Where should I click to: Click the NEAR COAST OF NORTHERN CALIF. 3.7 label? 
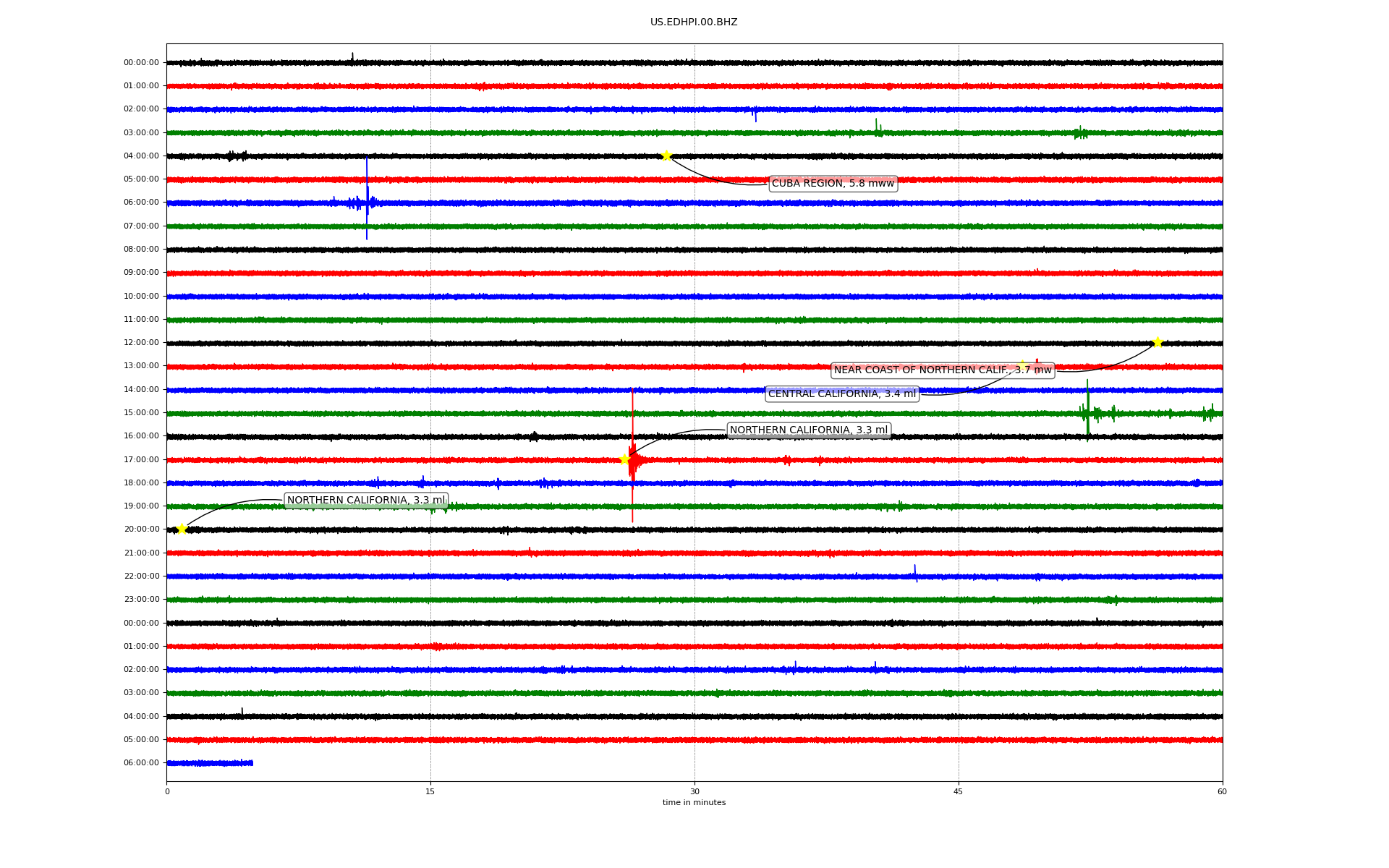click(942, 370)
